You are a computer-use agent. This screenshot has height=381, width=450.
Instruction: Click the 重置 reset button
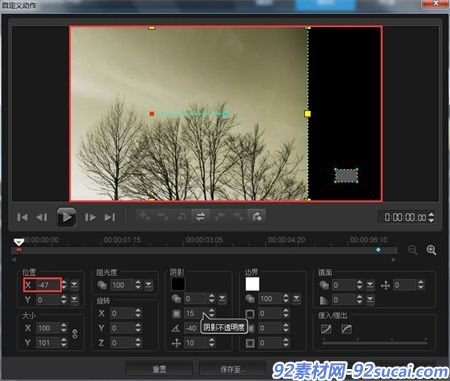coord(159,369)
